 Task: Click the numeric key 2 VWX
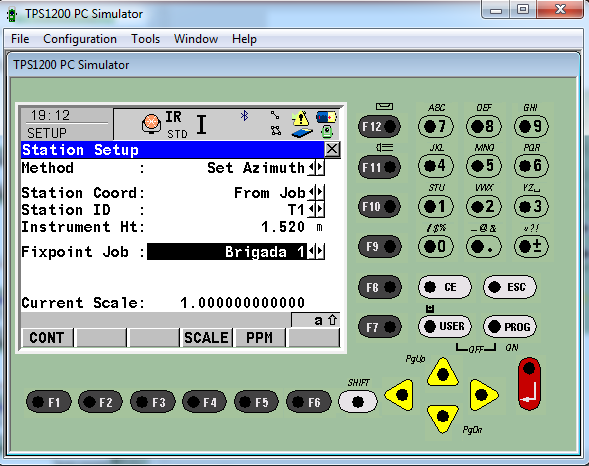[x=483, y=206]
